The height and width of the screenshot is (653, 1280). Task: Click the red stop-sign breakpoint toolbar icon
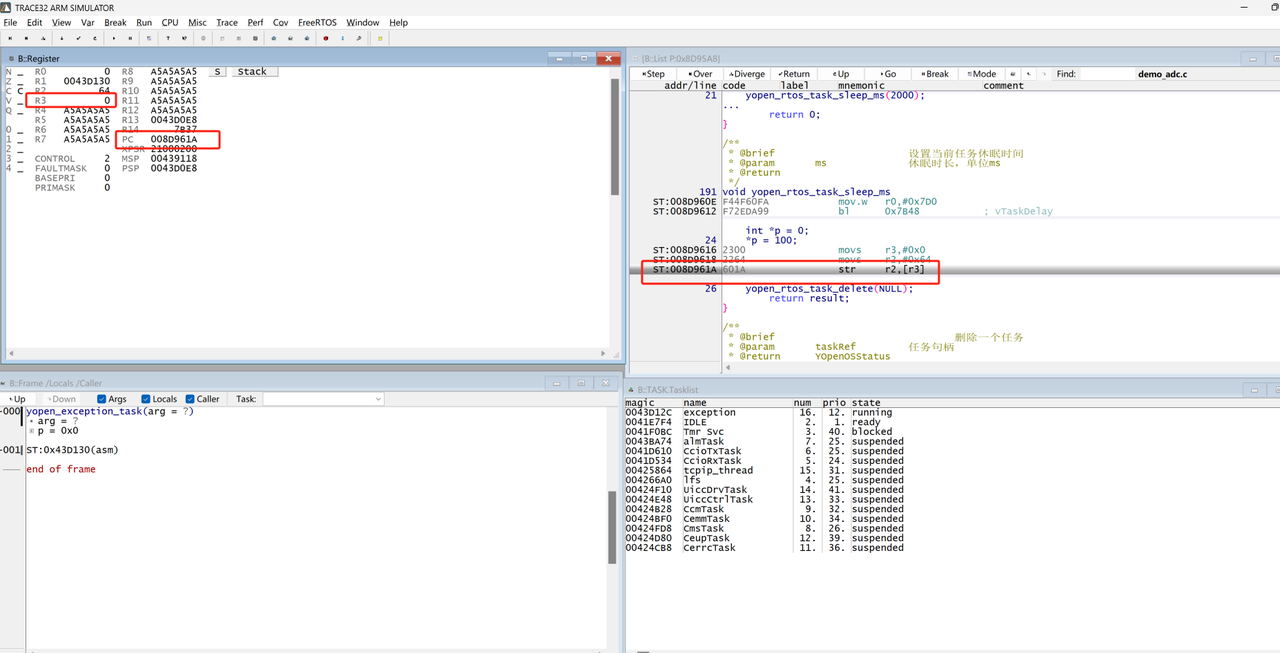point(326,38)
